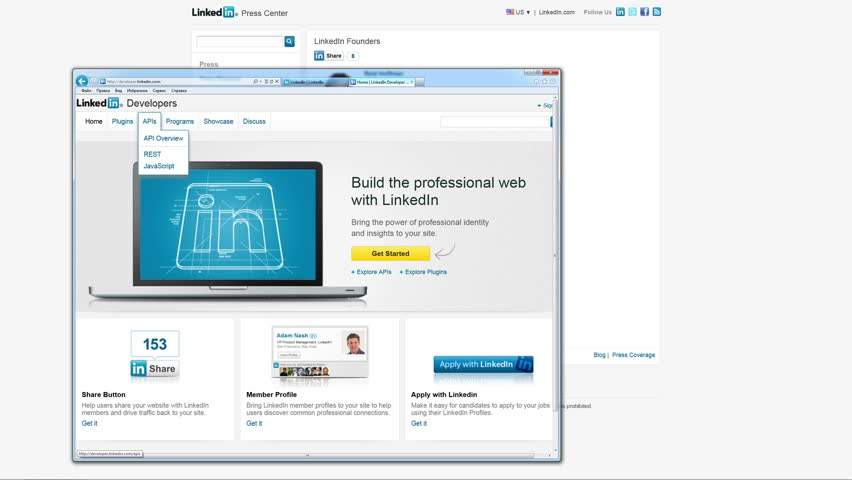
Task: Click the 153 share count bubble
Action: [x=155, y=344]
